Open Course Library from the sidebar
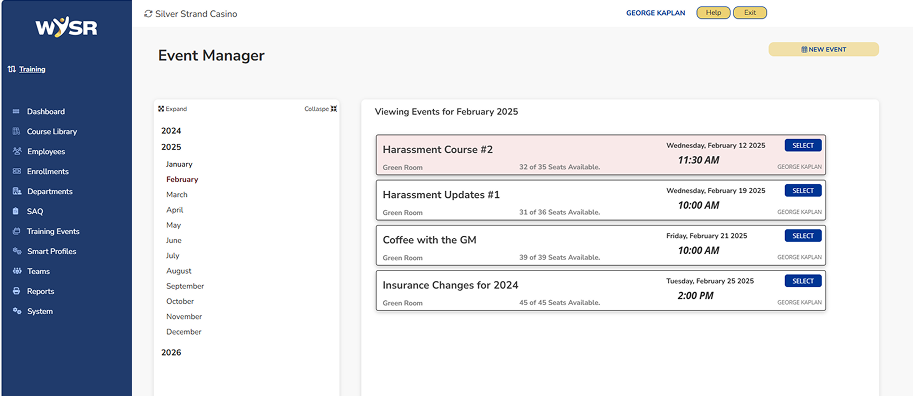Image resolution: width=913 pixels, height=396 pixels. pos(52,132)
